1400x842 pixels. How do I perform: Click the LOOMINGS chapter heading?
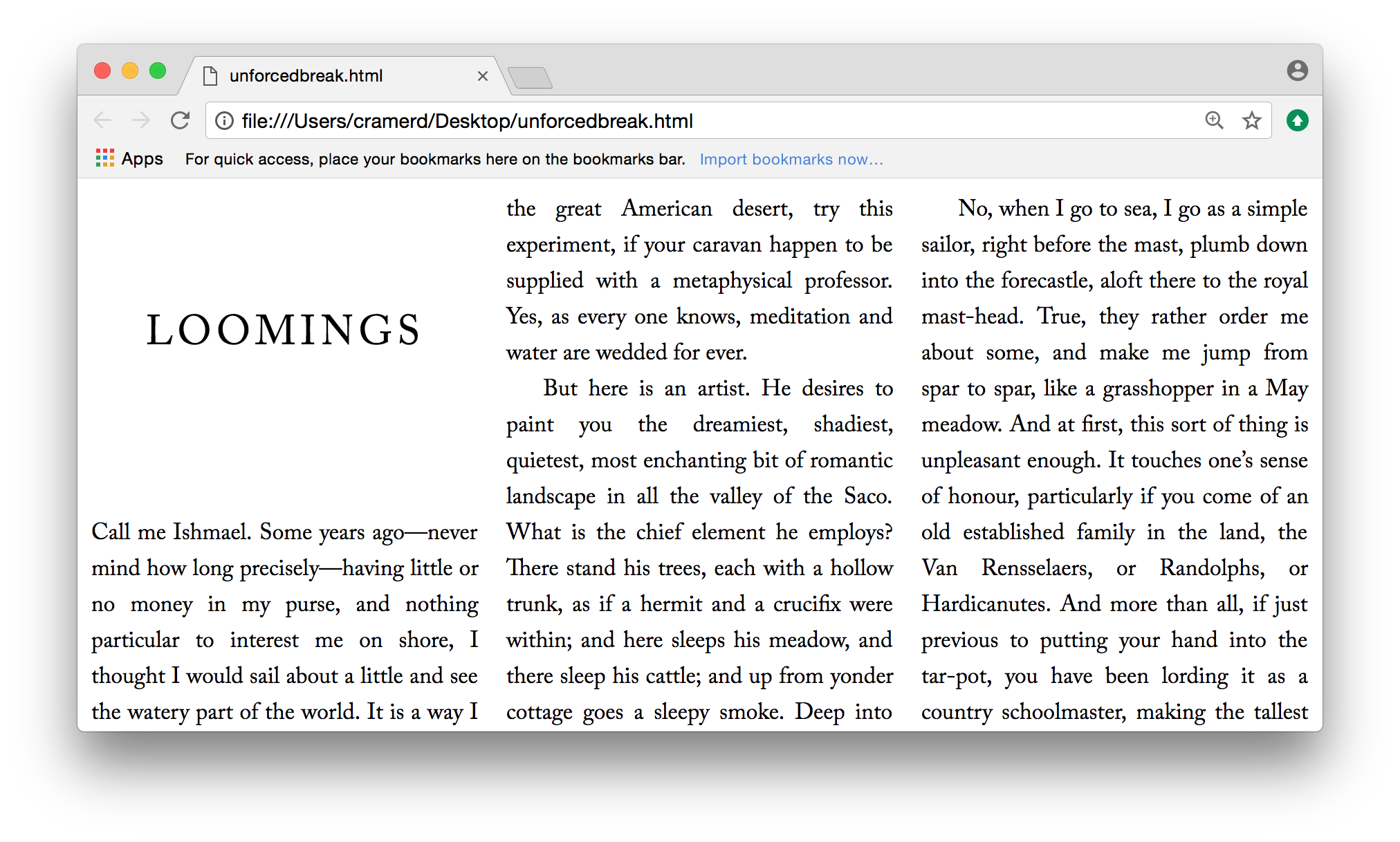284,330
